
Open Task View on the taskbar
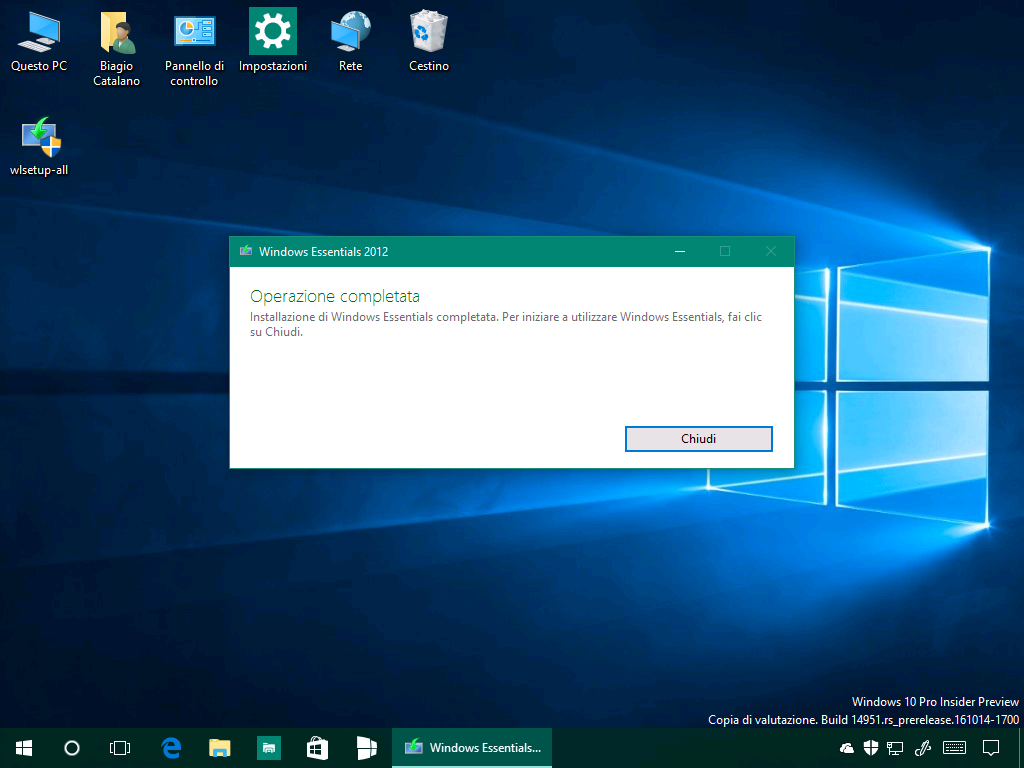pos(120,748)
